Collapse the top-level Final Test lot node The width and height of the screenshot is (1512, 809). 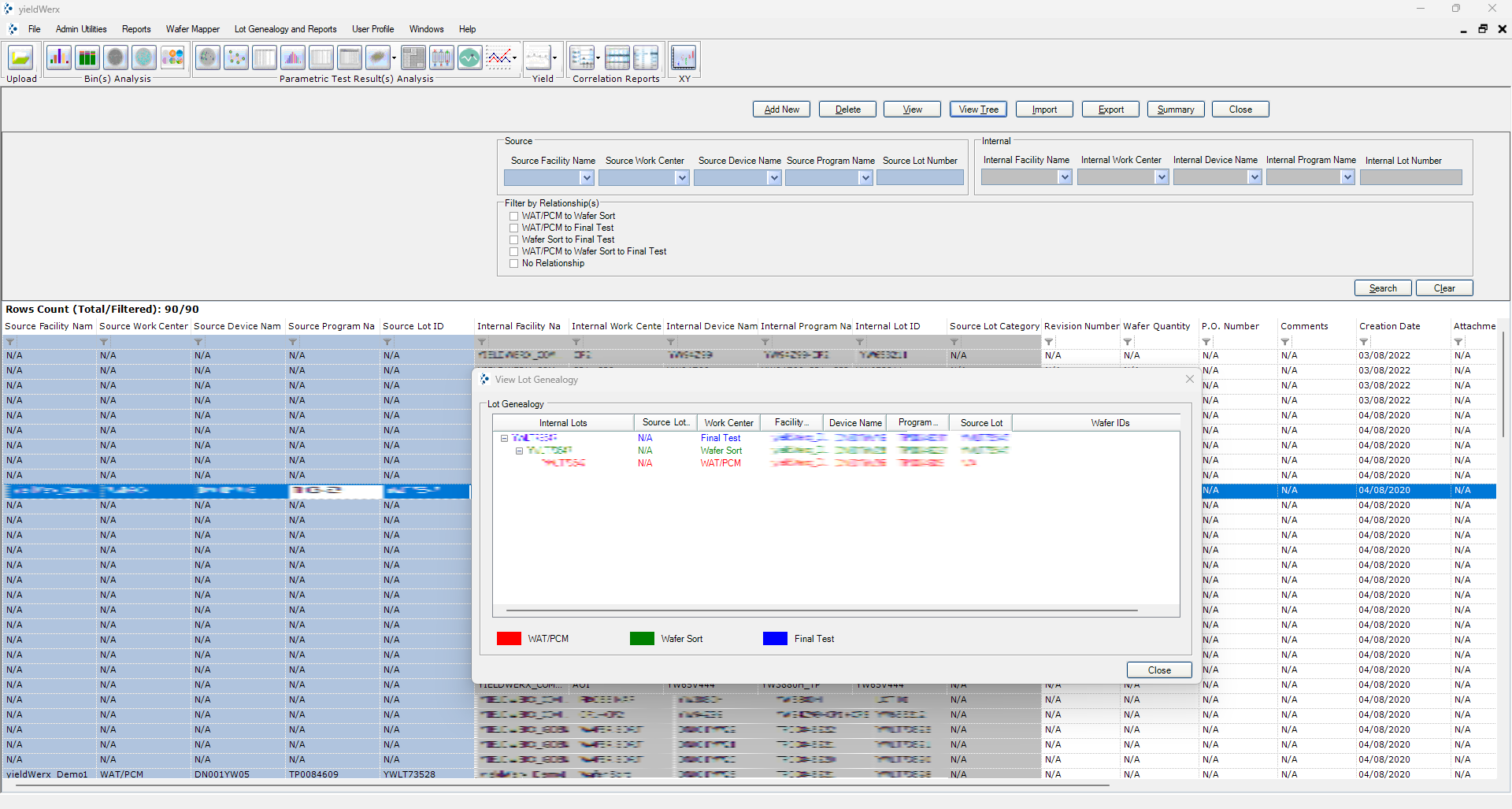point(504,438)
